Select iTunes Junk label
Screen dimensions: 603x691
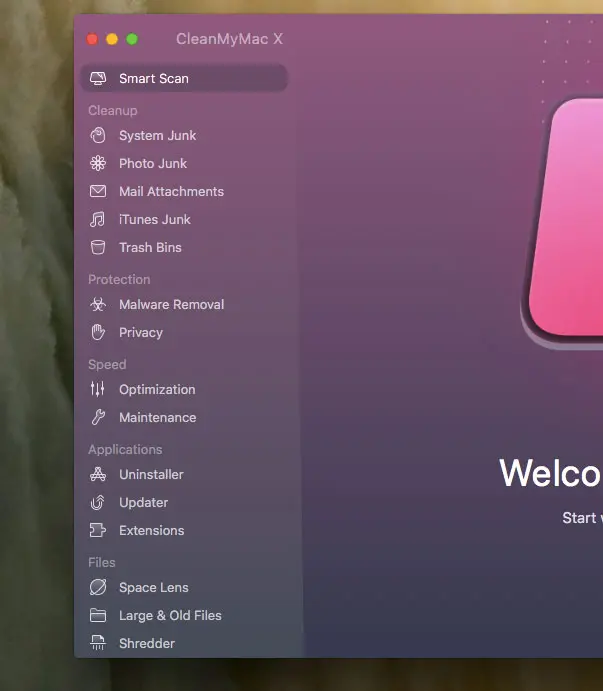pos(155,219)
